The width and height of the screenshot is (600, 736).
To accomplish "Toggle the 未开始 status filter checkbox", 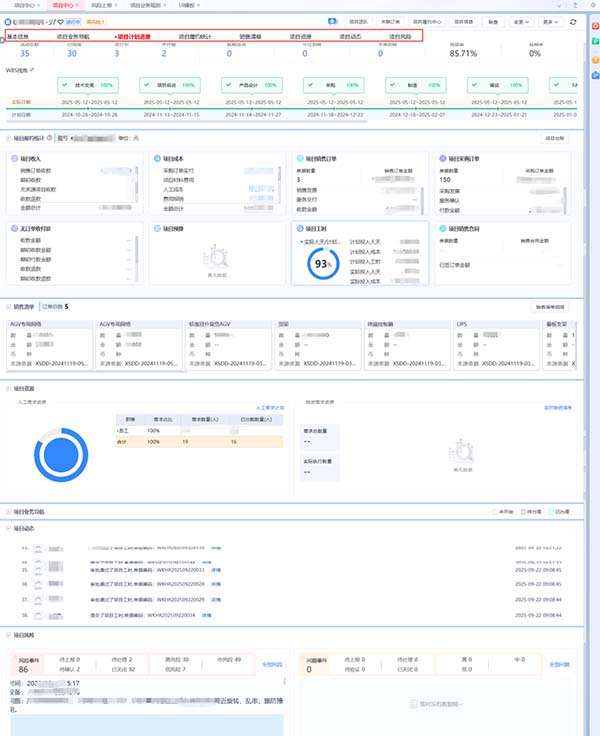I will (x=496, y=511).
